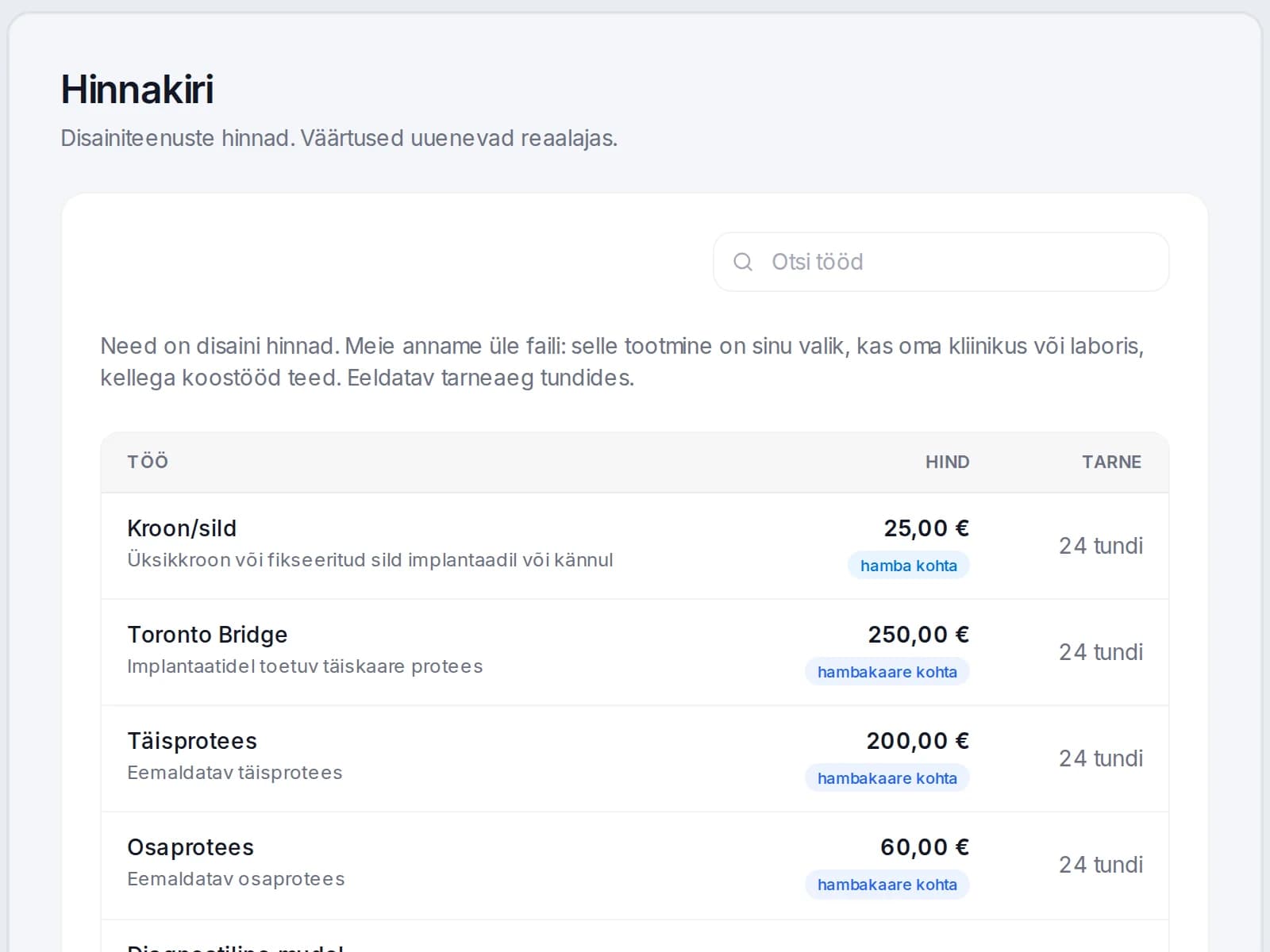The height and width of the screenshot is (952, 1270).
Task: Click the '25,00 €' price
Action: coord(926,528)
